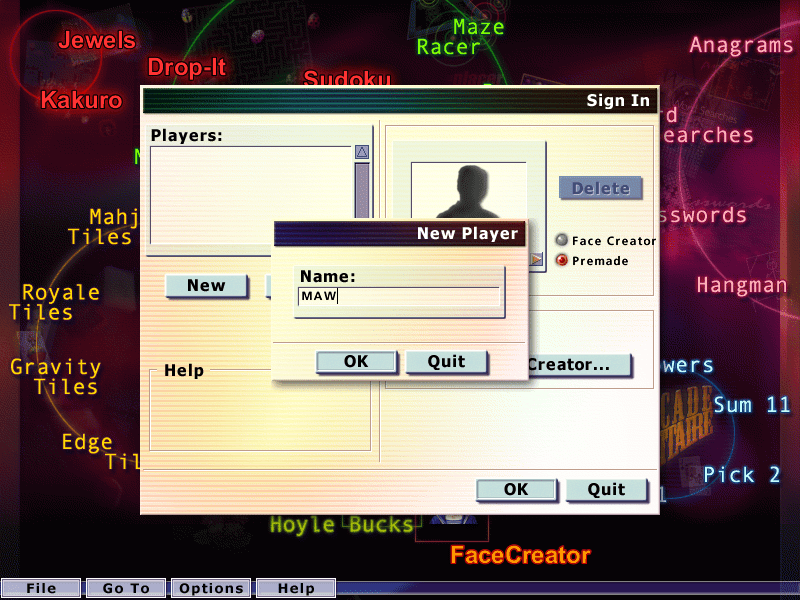
Task: Click the scroll-up arrow of Players list
Action: coord(362,152)
